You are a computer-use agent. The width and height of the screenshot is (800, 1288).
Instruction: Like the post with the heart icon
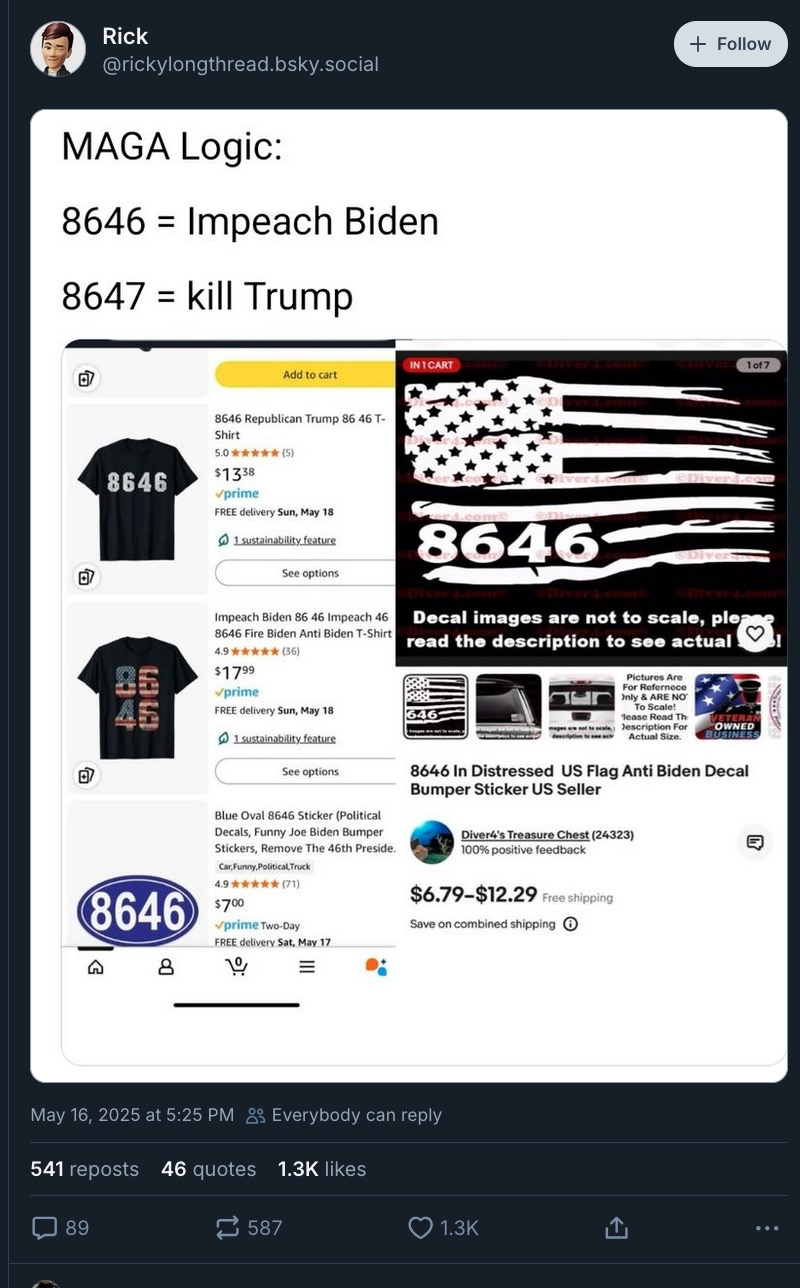click(x=421, y=1227)
